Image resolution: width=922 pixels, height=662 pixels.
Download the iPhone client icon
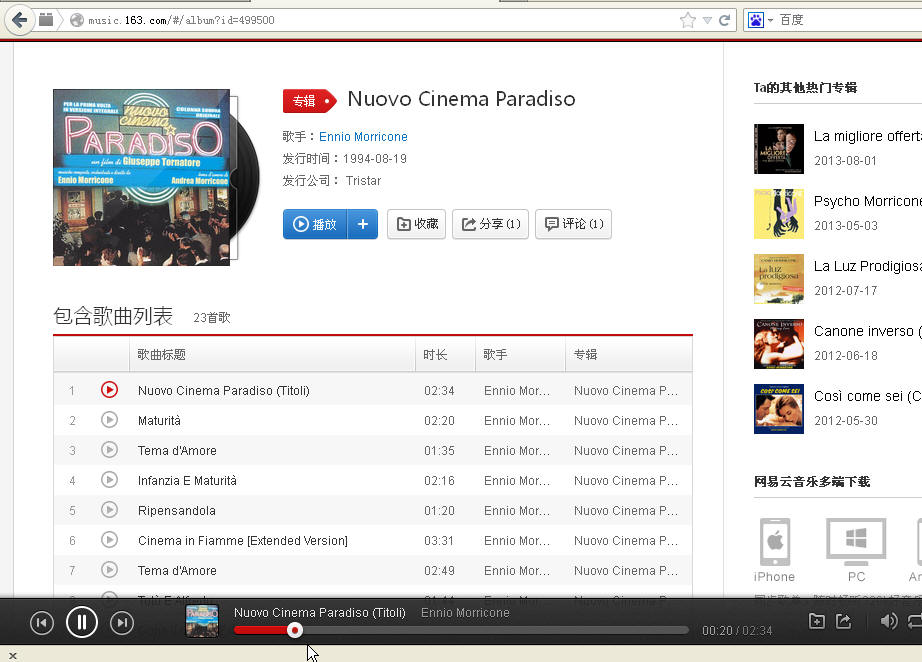(775, 541)
